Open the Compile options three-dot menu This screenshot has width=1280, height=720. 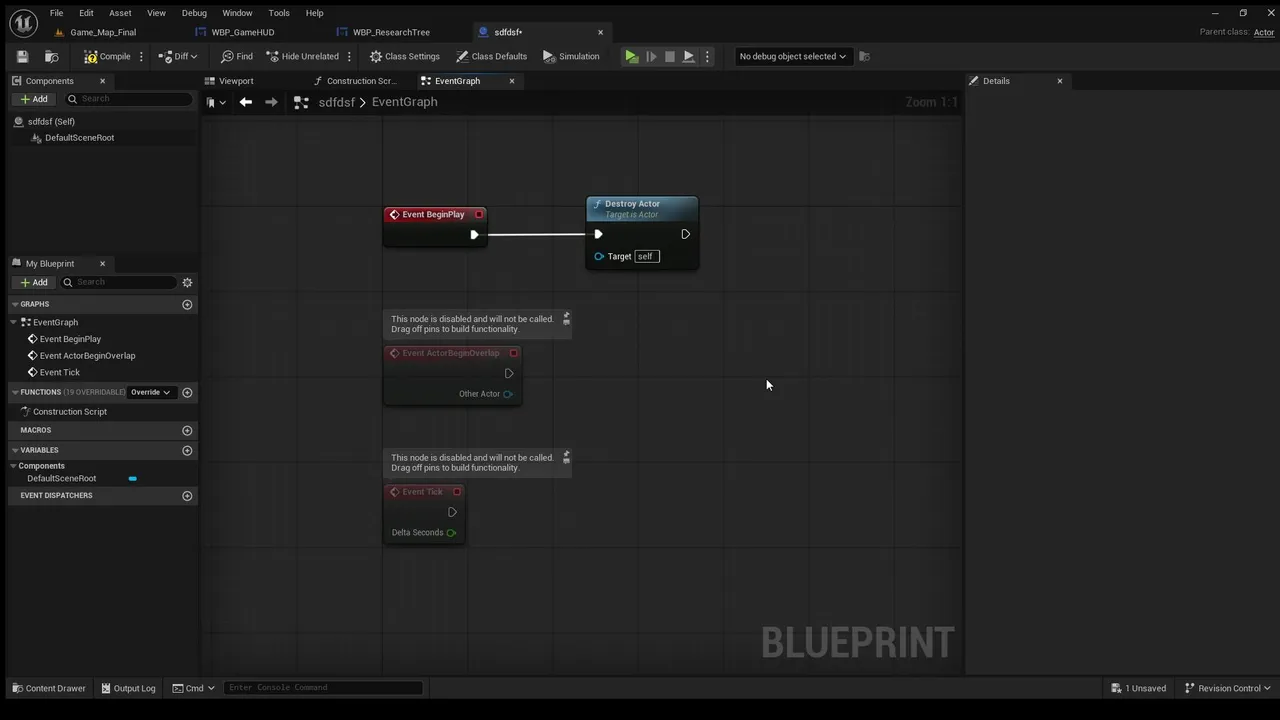point(141,57)
